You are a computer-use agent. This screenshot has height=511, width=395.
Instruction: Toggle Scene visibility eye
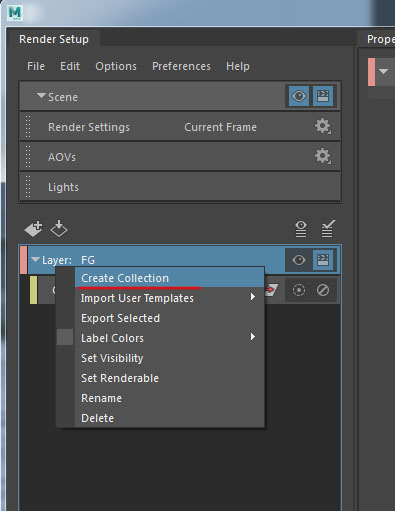(299, 96)
